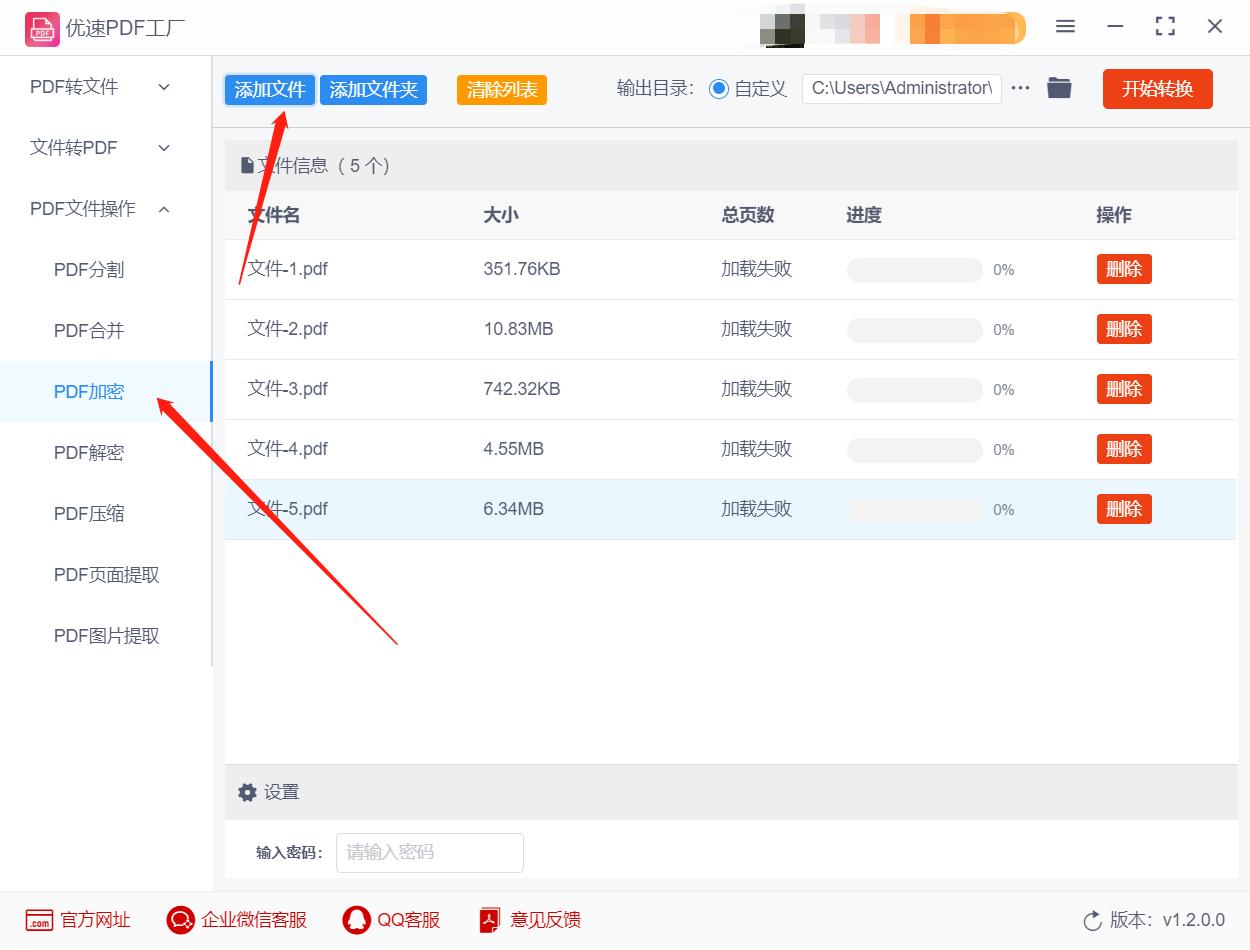Send feedback via 意见反馈

[x=528, y=920]
